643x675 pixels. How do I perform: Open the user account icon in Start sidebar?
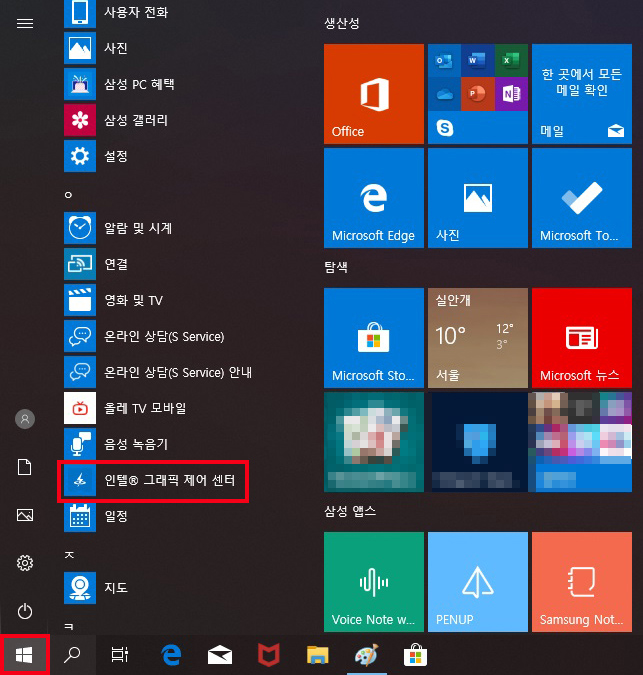click(x=25, y=419)
